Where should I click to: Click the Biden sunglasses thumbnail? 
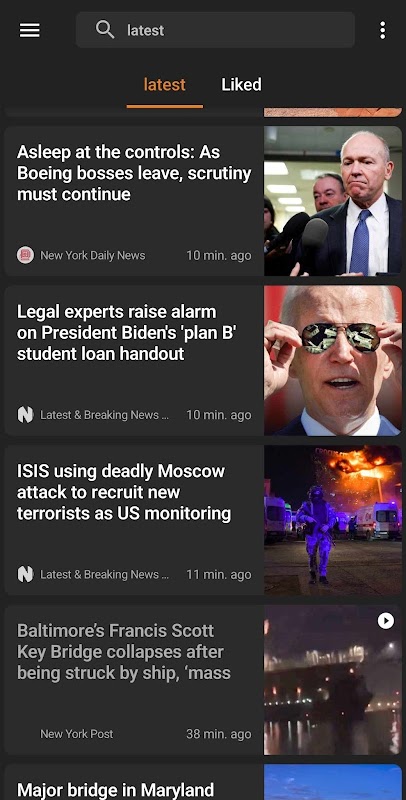click(x=333, y=360)
